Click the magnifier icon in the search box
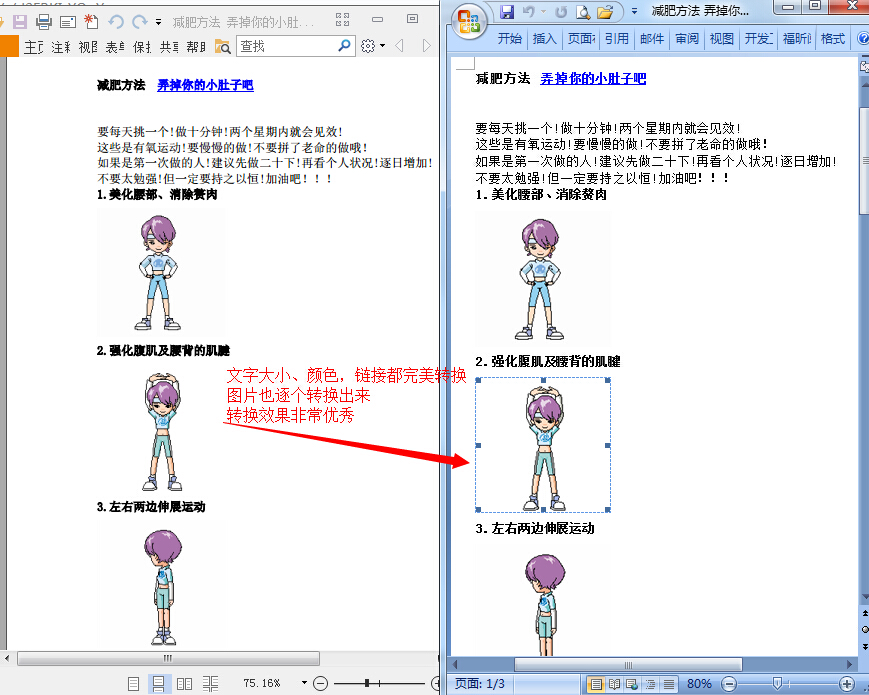This screenshot has width=869, height=695. (344, 45)
